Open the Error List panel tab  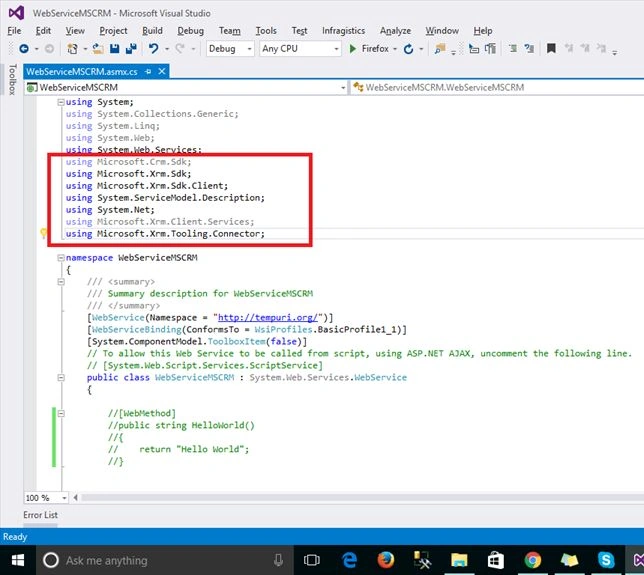[40, 515]
